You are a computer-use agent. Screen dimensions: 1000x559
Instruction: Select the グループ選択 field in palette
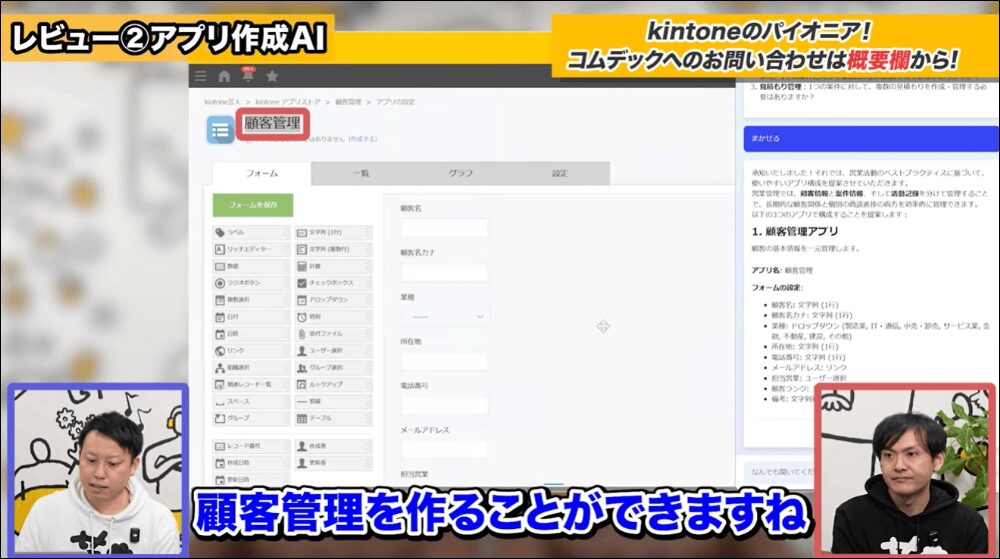click(x=333, y=368)
